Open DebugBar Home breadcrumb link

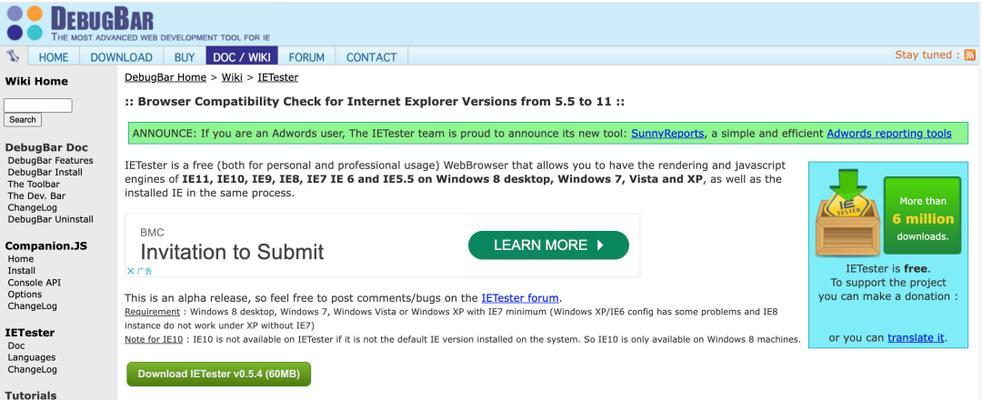[165, 78]
